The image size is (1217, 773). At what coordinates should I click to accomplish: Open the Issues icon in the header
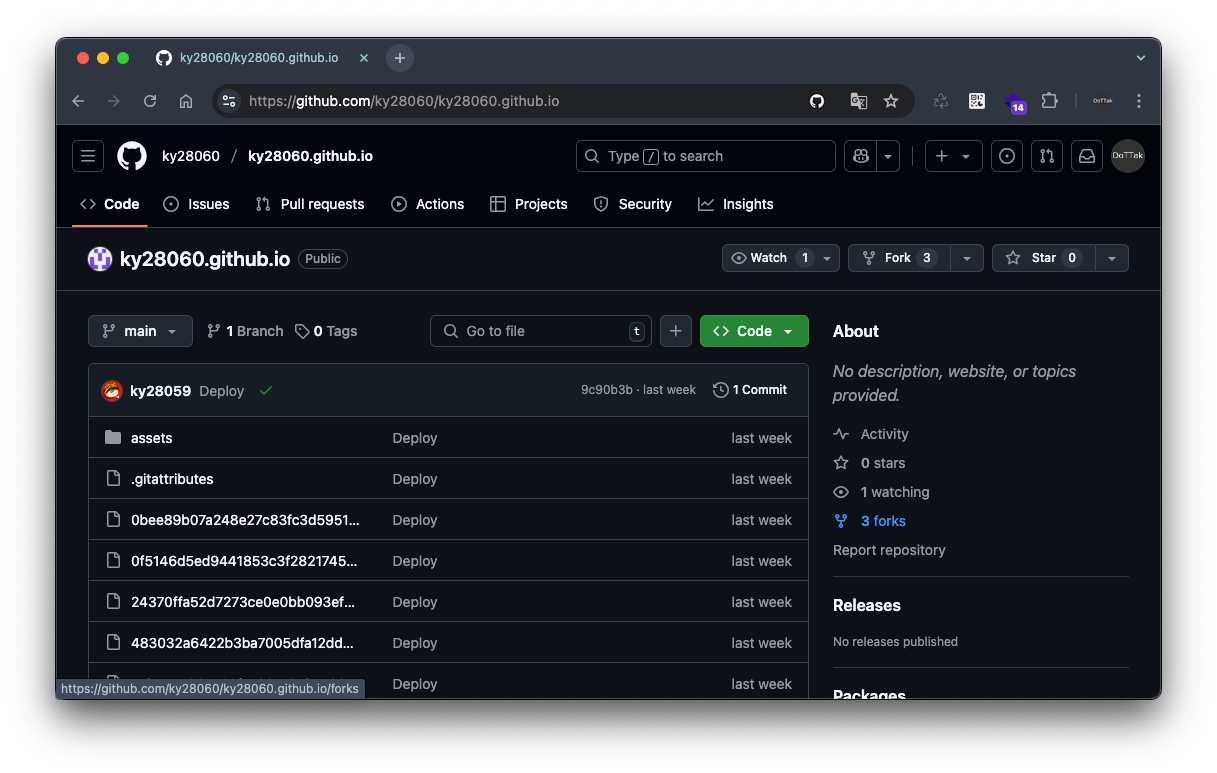1007,156
